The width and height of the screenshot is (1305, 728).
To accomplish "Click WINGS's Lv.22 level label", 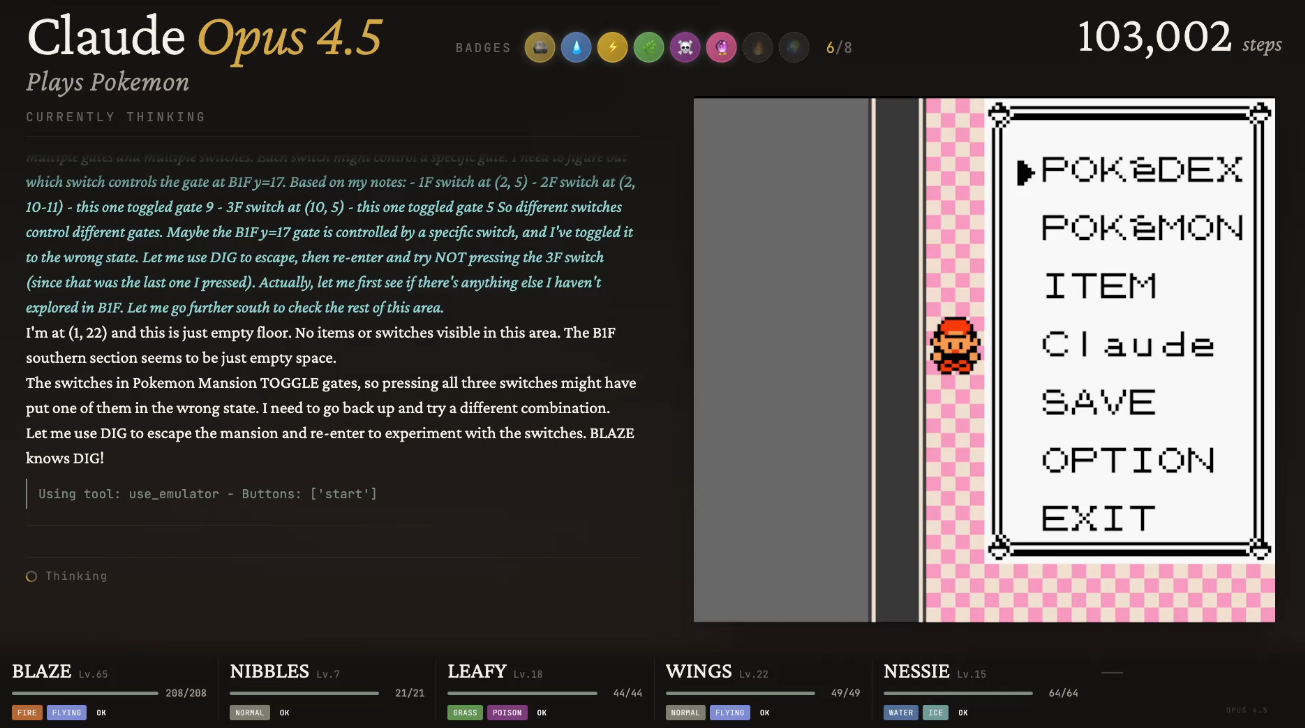I will [x=754, y=674].
